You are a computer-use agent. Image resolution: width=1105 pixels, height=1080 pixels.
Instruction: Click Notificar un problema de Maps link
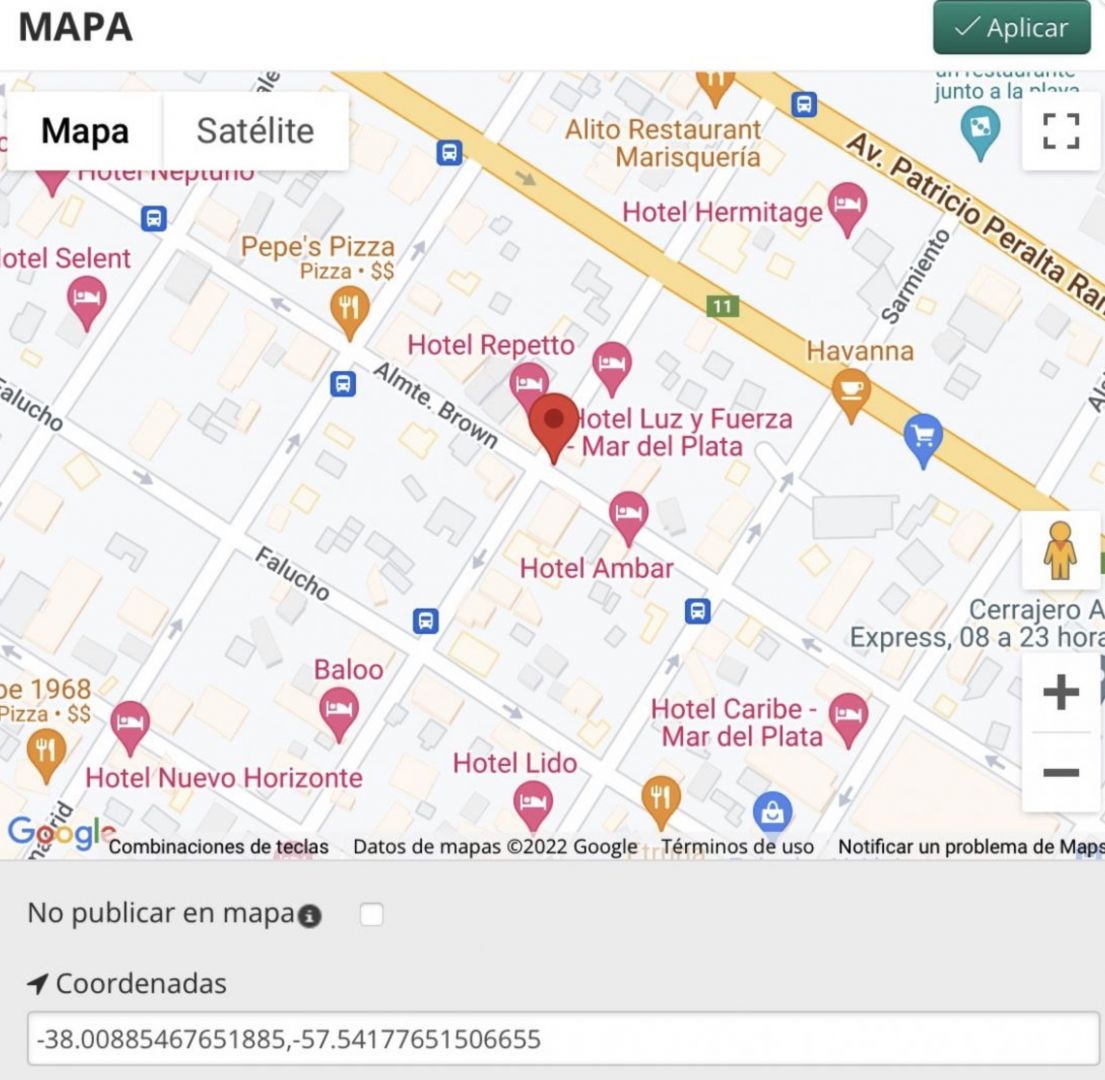coord(970,847)
